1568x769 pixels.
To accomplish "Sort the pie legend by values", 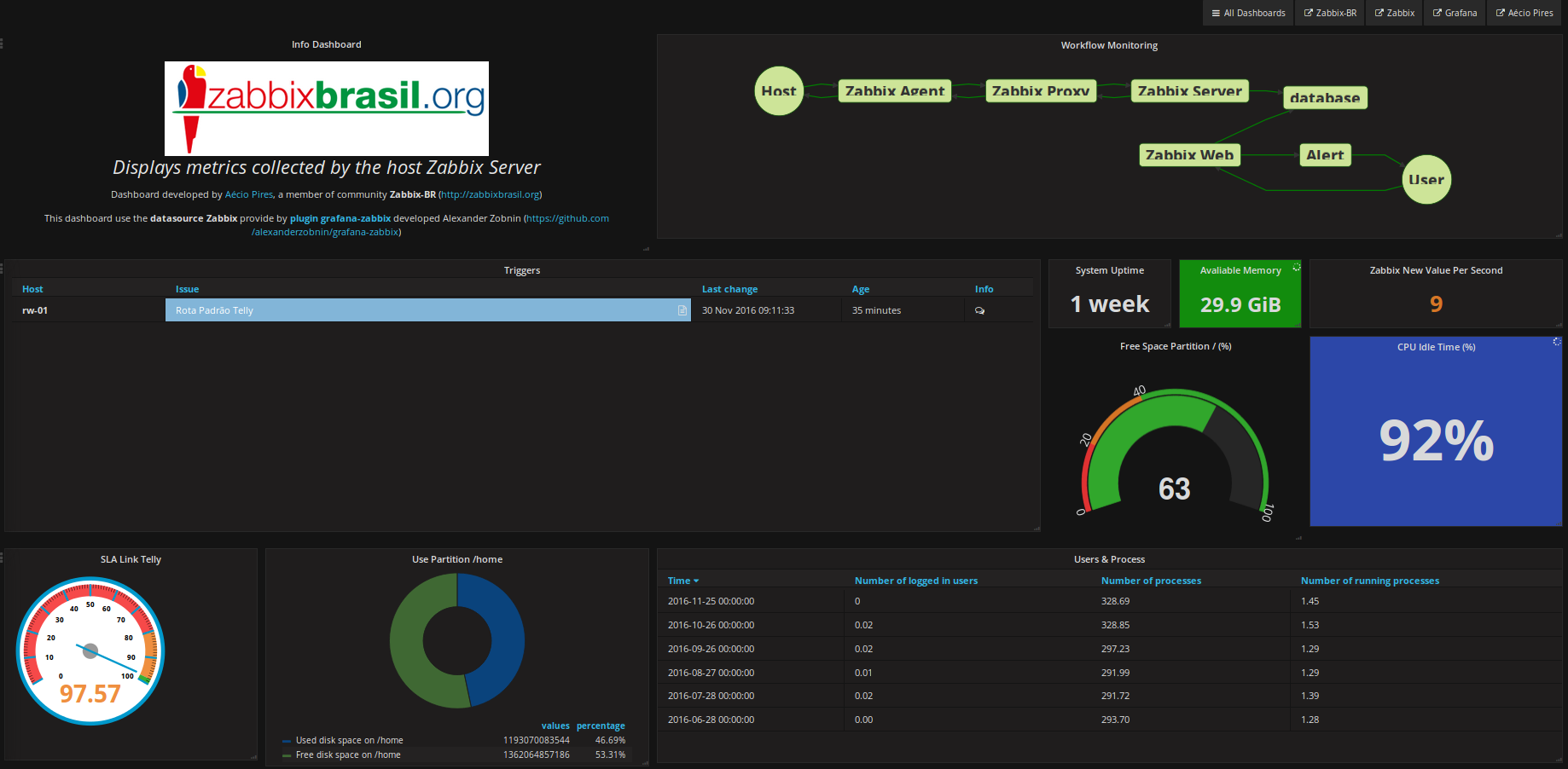I will pos(555,726).
